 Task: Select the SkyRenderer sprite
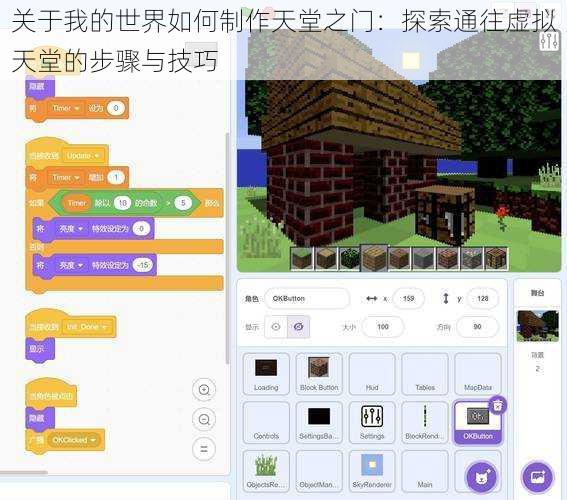(372, 471)
